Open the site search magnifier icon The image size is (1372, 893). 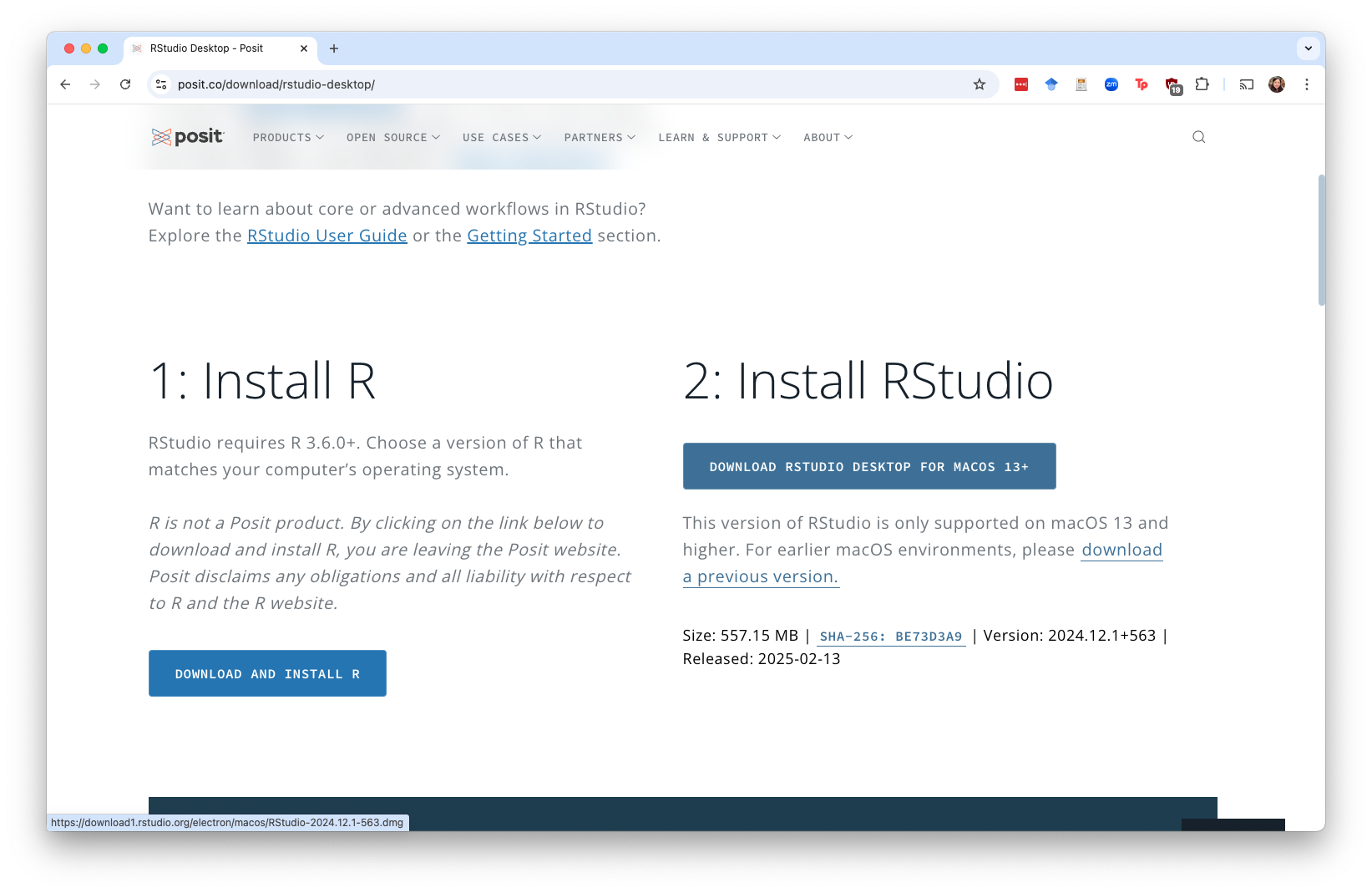coord(1198,137)
